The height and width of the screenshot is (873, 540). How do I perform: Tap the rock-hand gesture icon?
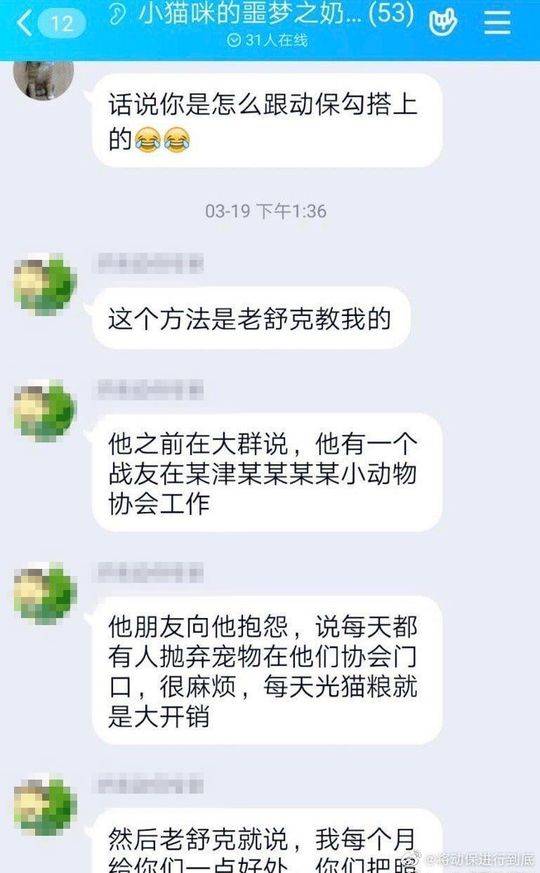tap(443, 22)
